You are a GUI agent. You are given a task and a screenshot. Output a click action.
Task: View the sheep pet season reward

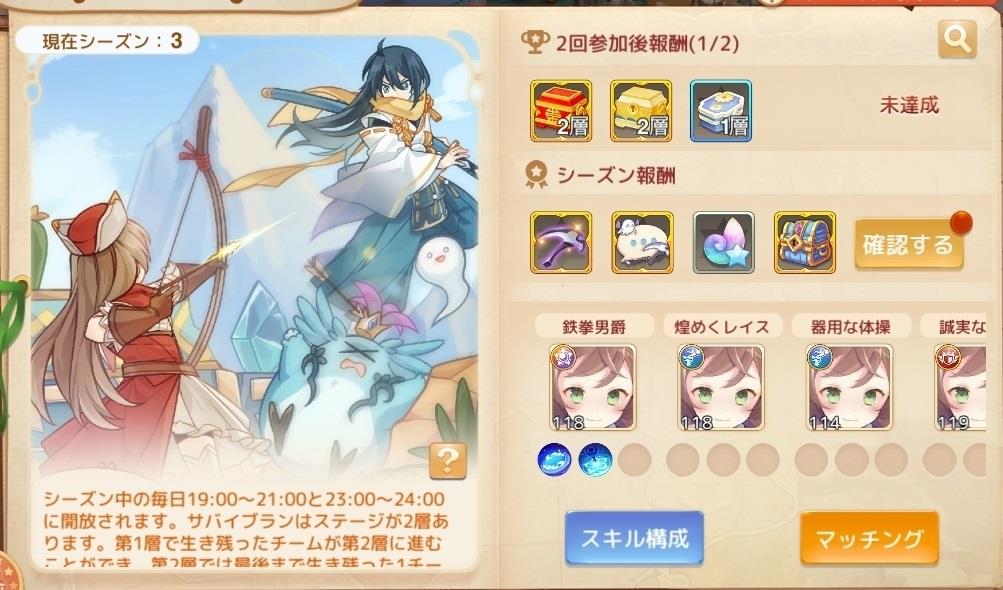click(642, 243)
